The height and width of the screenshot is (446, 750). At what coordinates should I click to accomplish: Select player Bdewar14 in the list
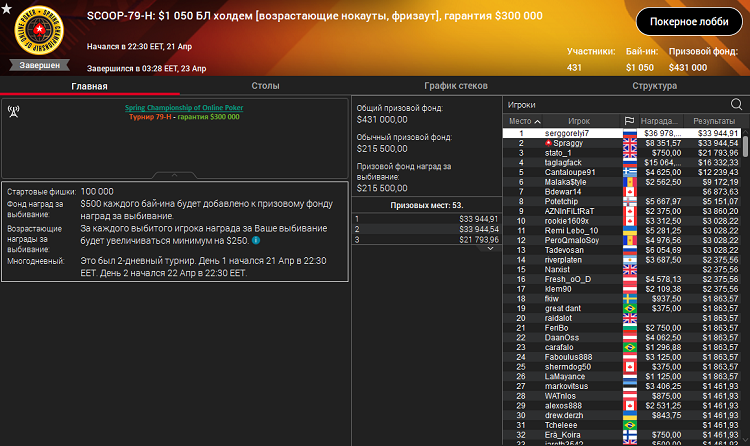tap(622, 191)
